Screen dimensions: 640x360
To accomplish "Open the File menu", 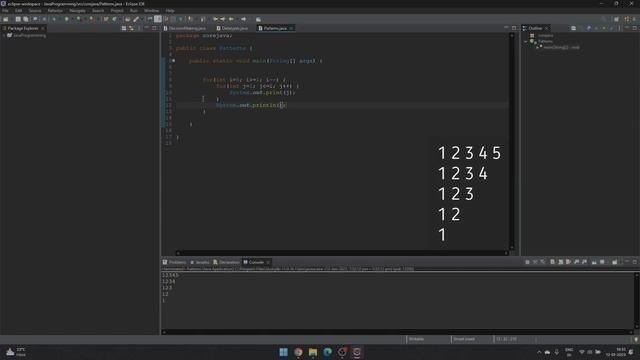I will 5,11.
